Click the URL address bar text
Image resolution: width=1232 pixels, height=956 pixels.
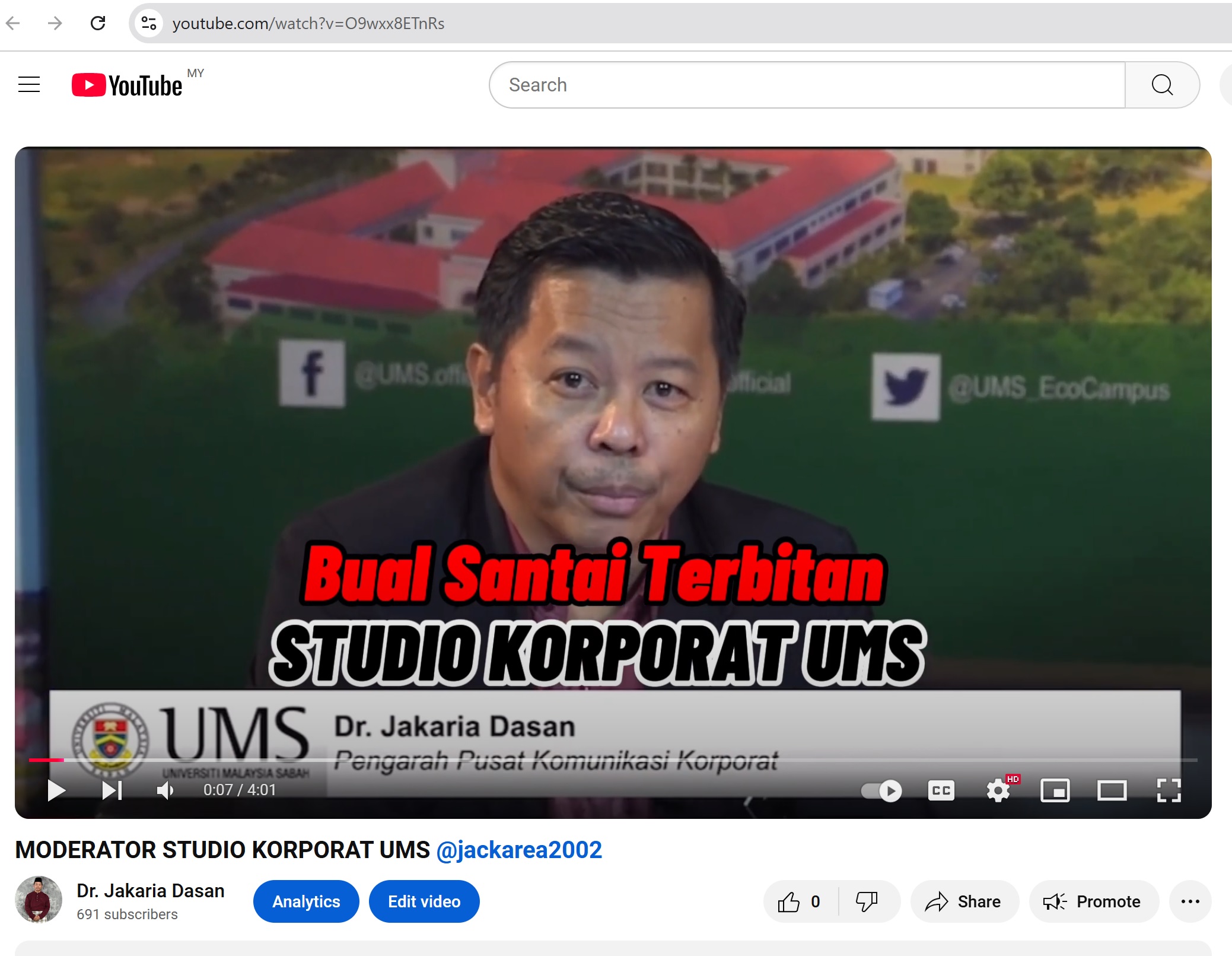(308, 23)
